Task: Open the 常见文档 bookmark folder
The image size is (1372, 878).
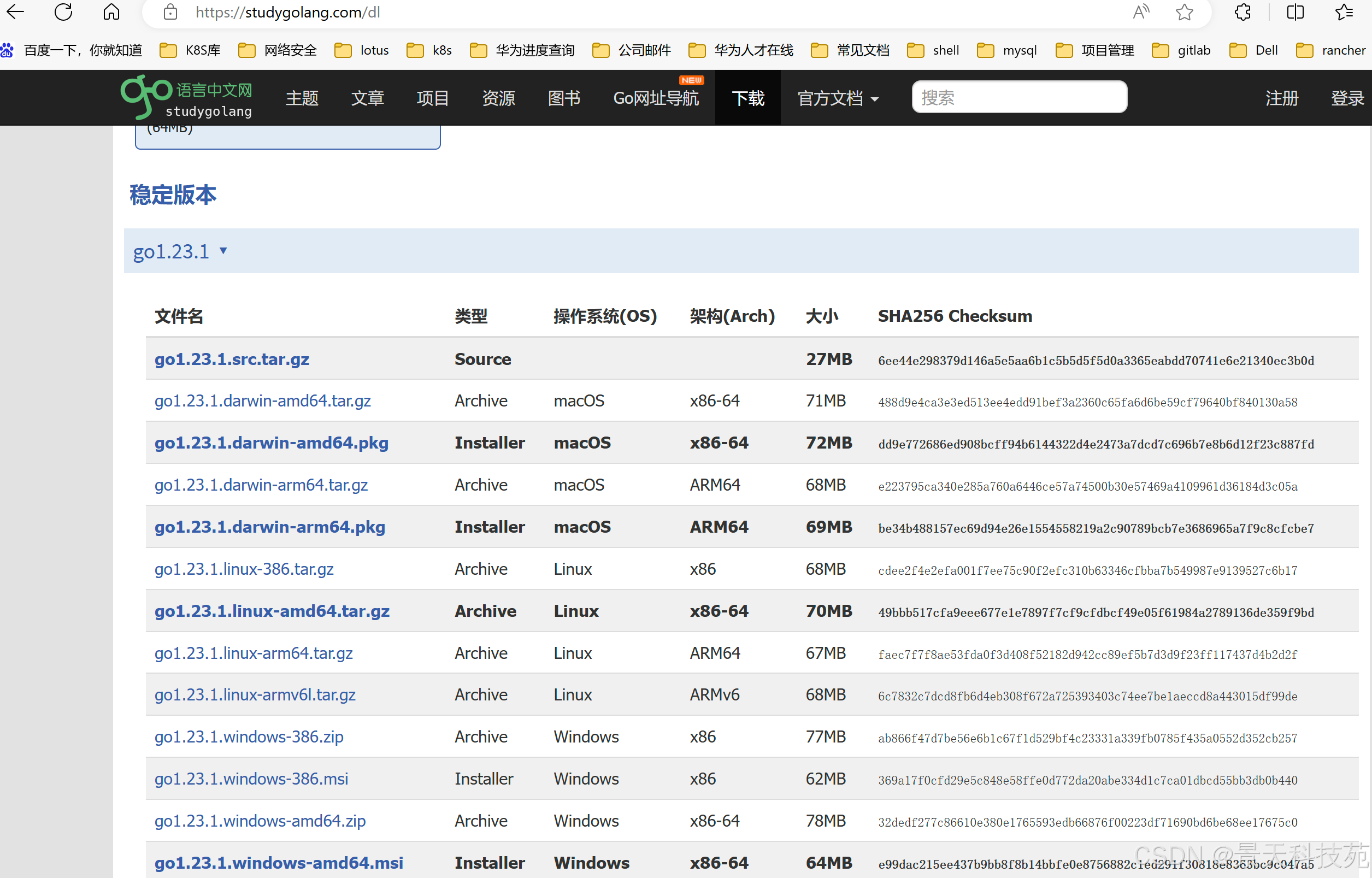Action: [850, 50]
